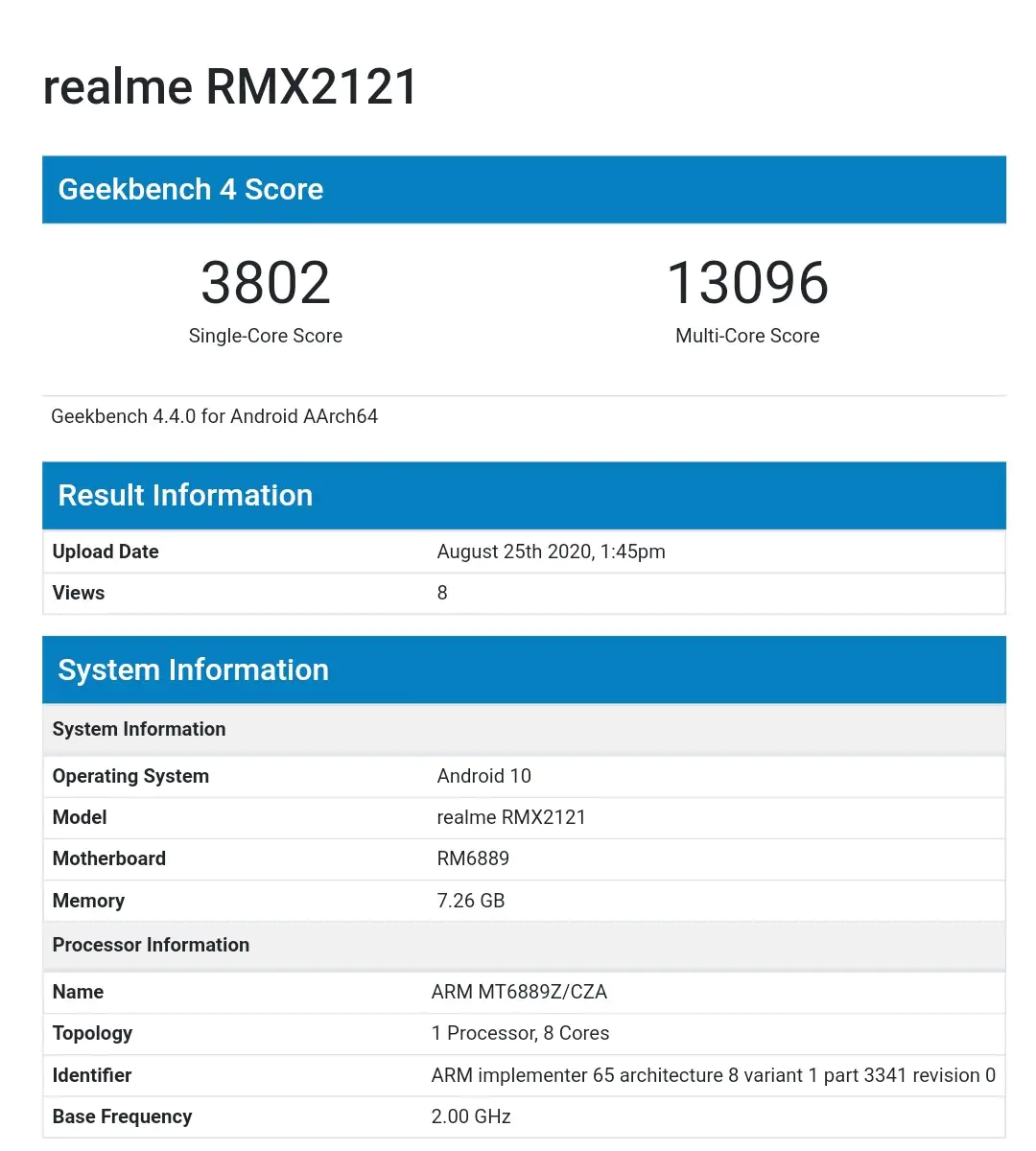Click the processor Name label
Image resolution: width=1036 pixels, height=1151 pixels.
pos(78,992)
